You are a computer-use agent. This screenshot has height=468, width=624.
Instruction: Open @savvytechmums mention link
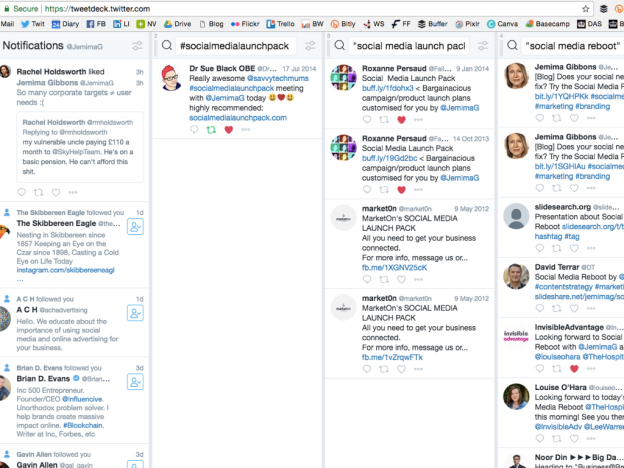[278, 78]
